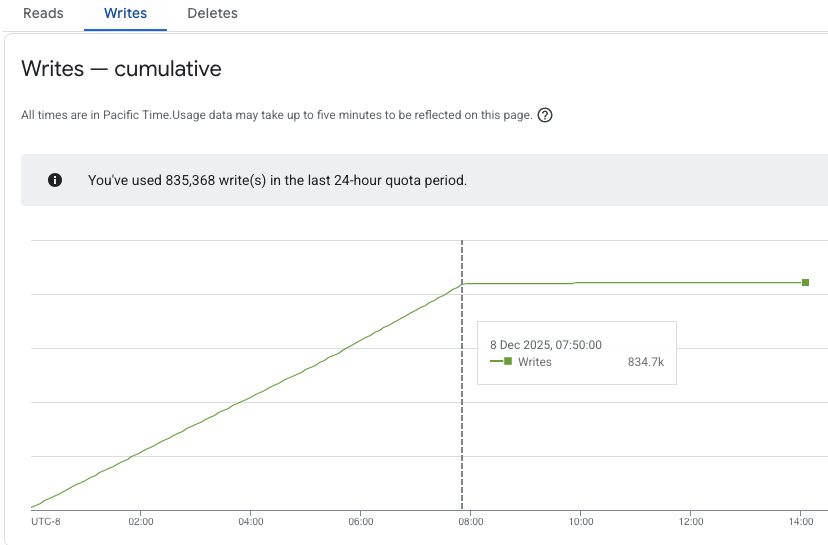Click the 04:00 time axis label
Screen dimensions: 828x545
coord(251,521)
